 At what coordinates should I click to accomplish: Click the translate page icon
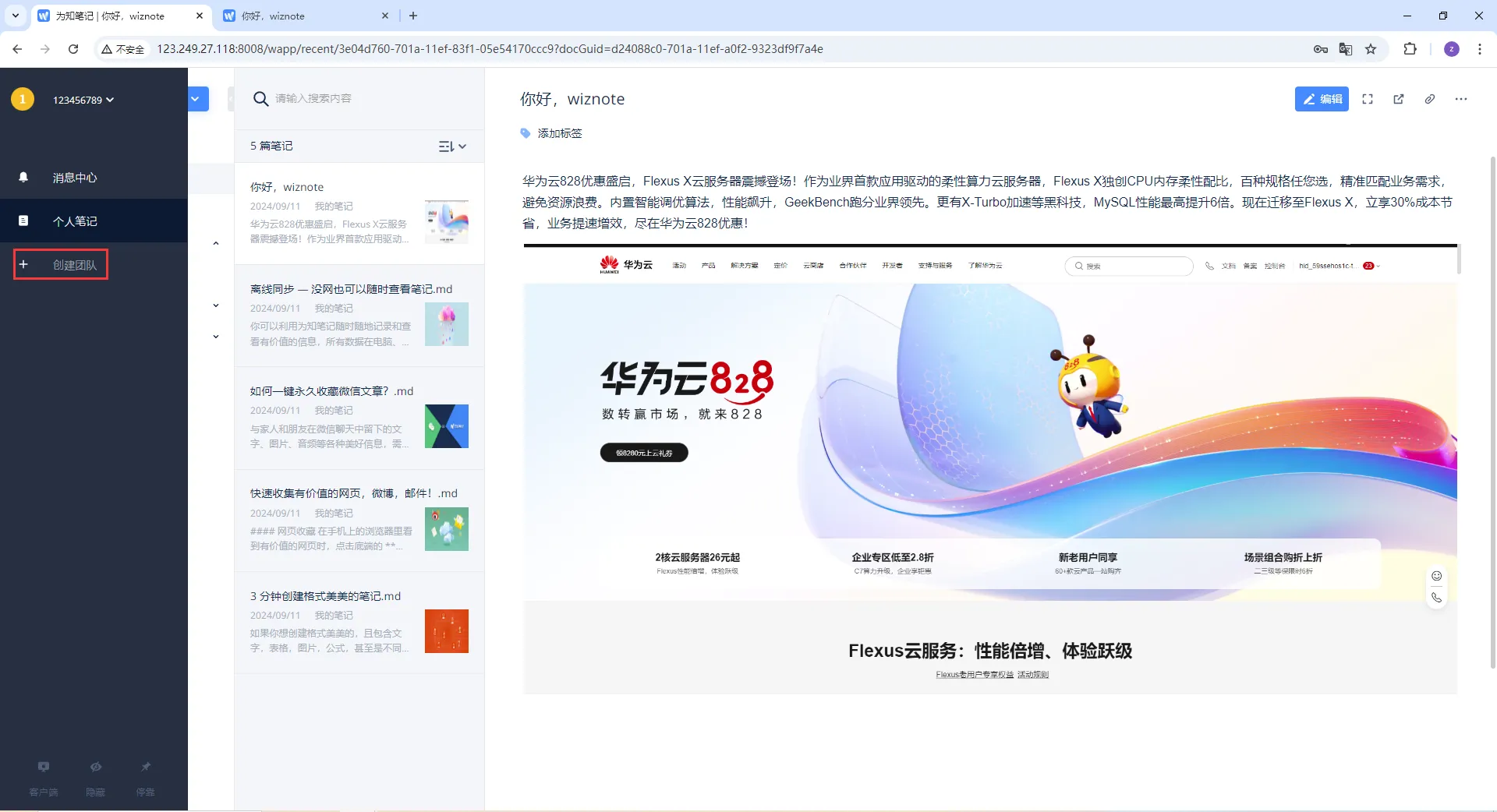coord(1346,49)
